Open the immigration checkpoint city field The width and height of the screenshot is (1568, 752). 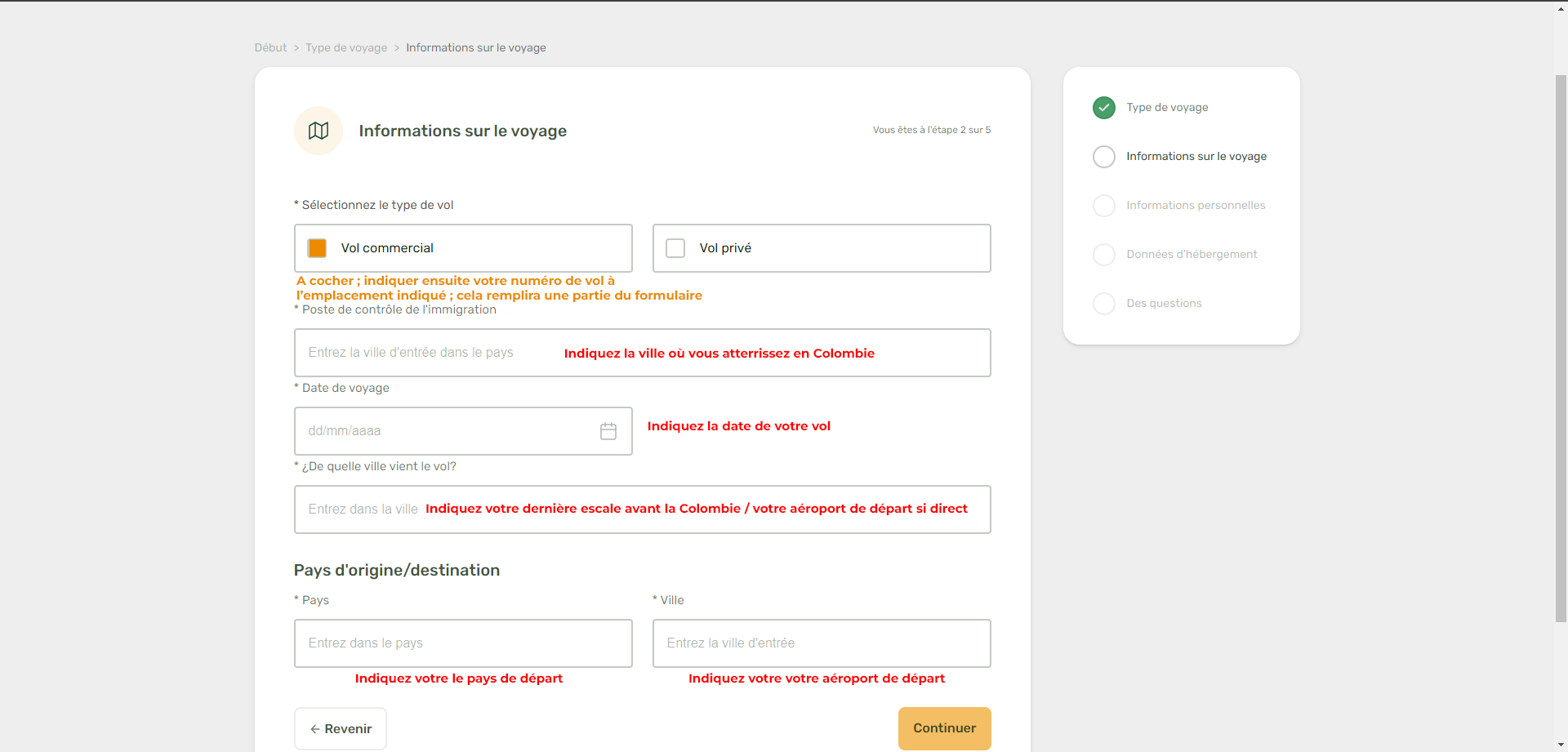(425, 353)
